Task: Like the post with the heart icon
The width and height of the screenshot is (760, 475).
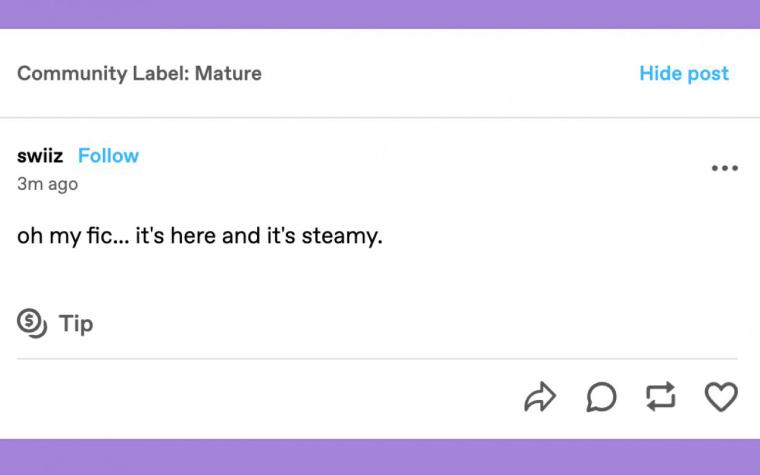Action: [x=721, y=396]
